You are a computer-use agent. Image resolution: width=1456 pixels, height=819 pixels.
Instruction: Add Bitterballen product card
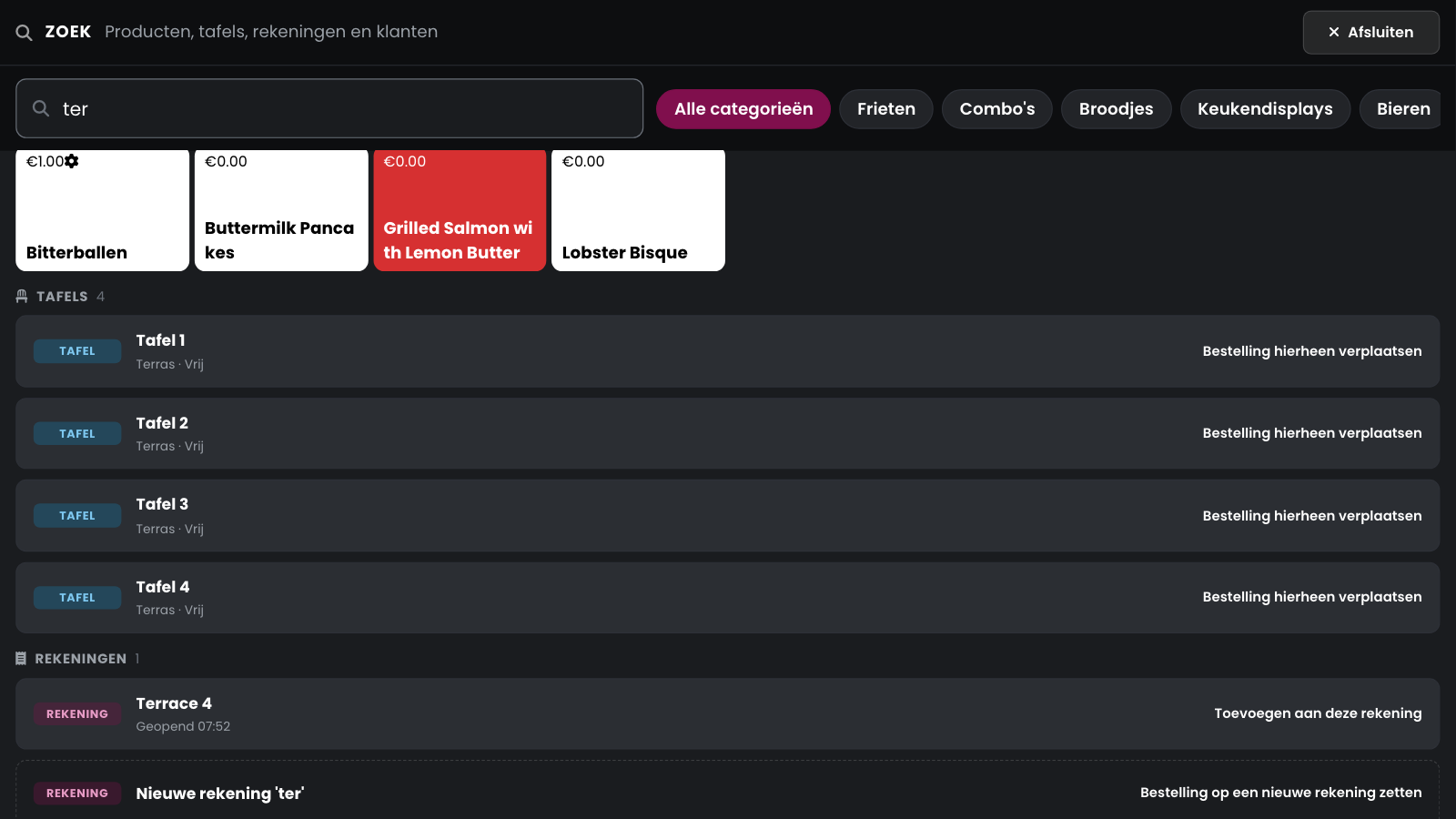(103, 210)
